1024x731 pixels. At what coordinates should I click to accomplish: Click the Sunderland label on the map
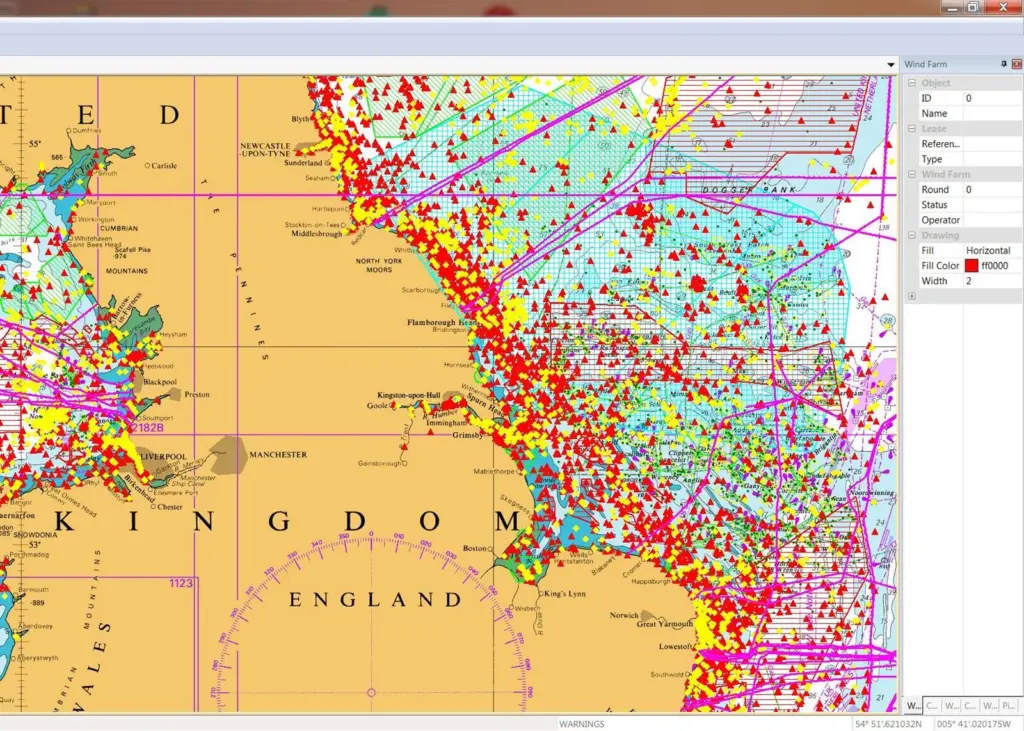point(303,163)
